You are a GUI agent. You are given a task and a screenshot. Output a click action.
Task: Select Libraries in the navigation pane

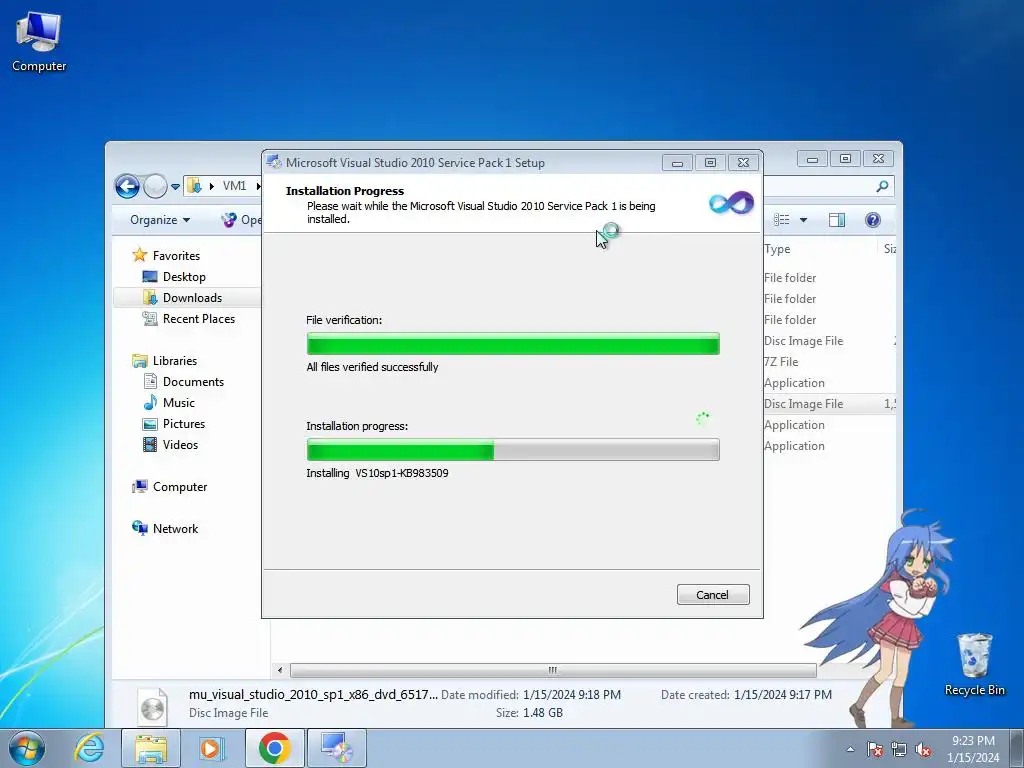click(x=174, y=360)
